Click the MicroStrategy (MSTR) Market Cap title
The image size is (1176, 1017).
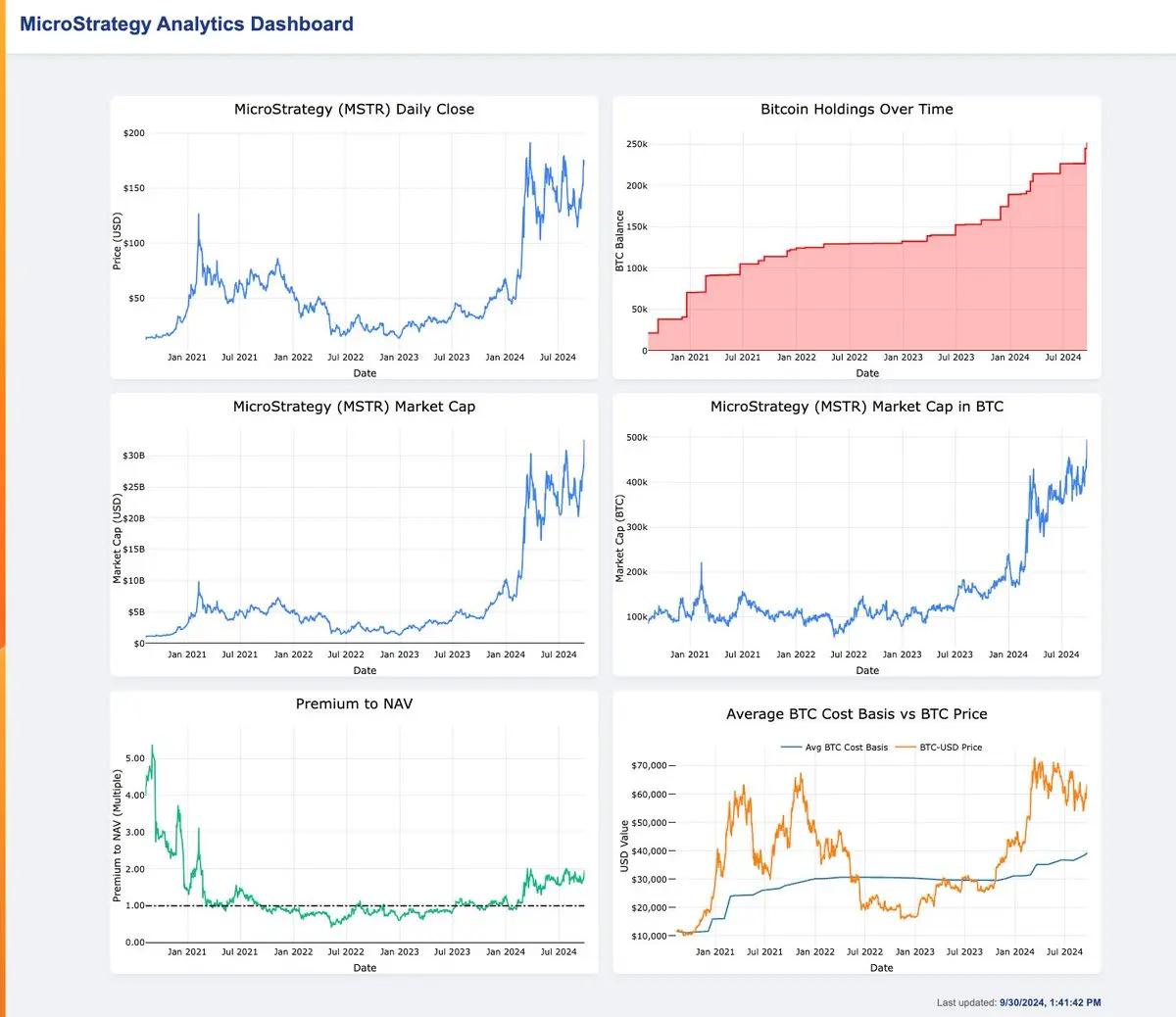click(354, 407)
